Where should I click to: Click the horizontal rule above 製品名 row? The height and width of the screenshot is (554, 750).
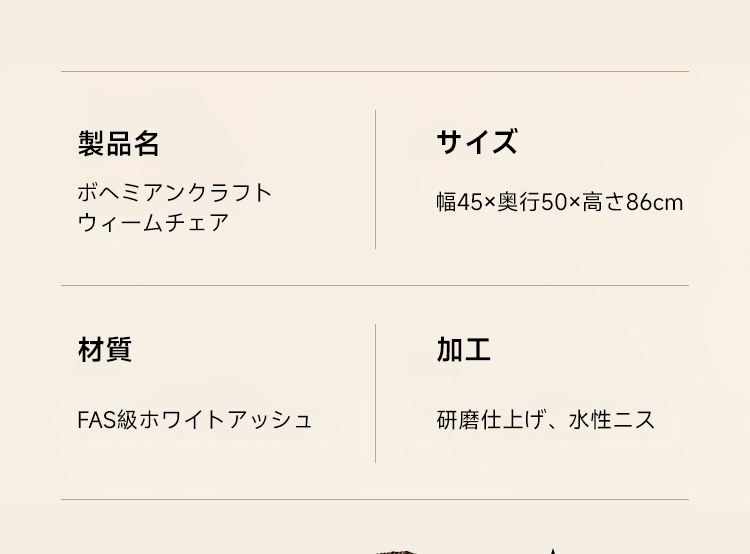tap(375, 72)
